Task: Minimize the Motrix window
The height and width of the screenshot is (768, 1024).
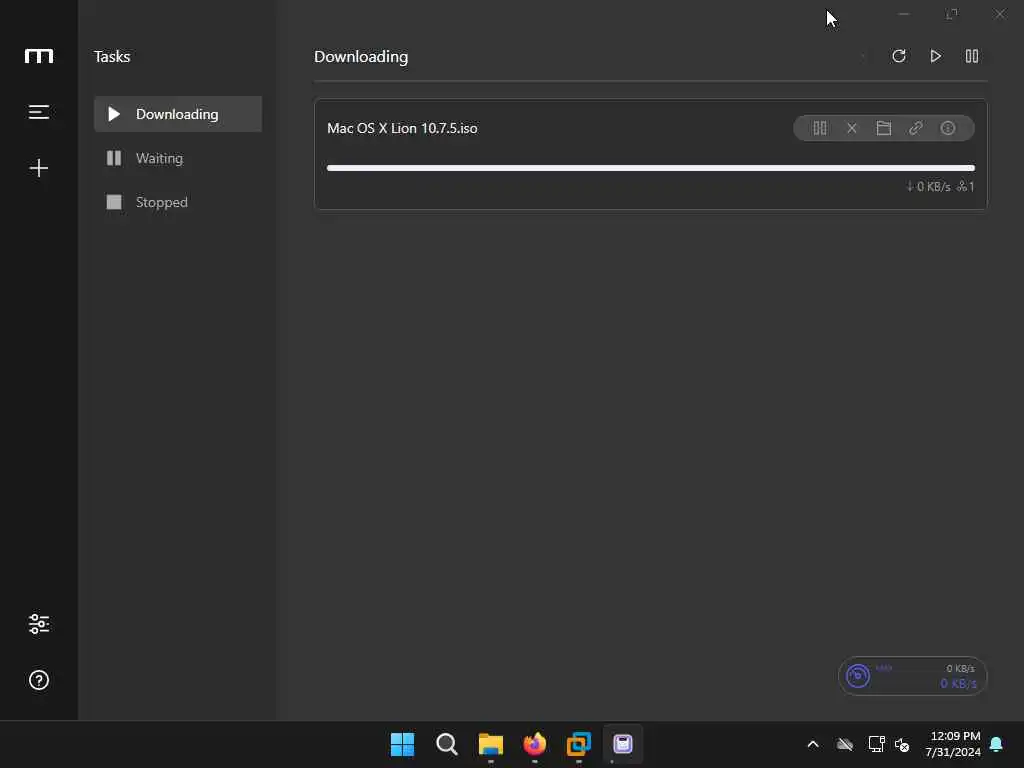Action: tap(904, 14)
